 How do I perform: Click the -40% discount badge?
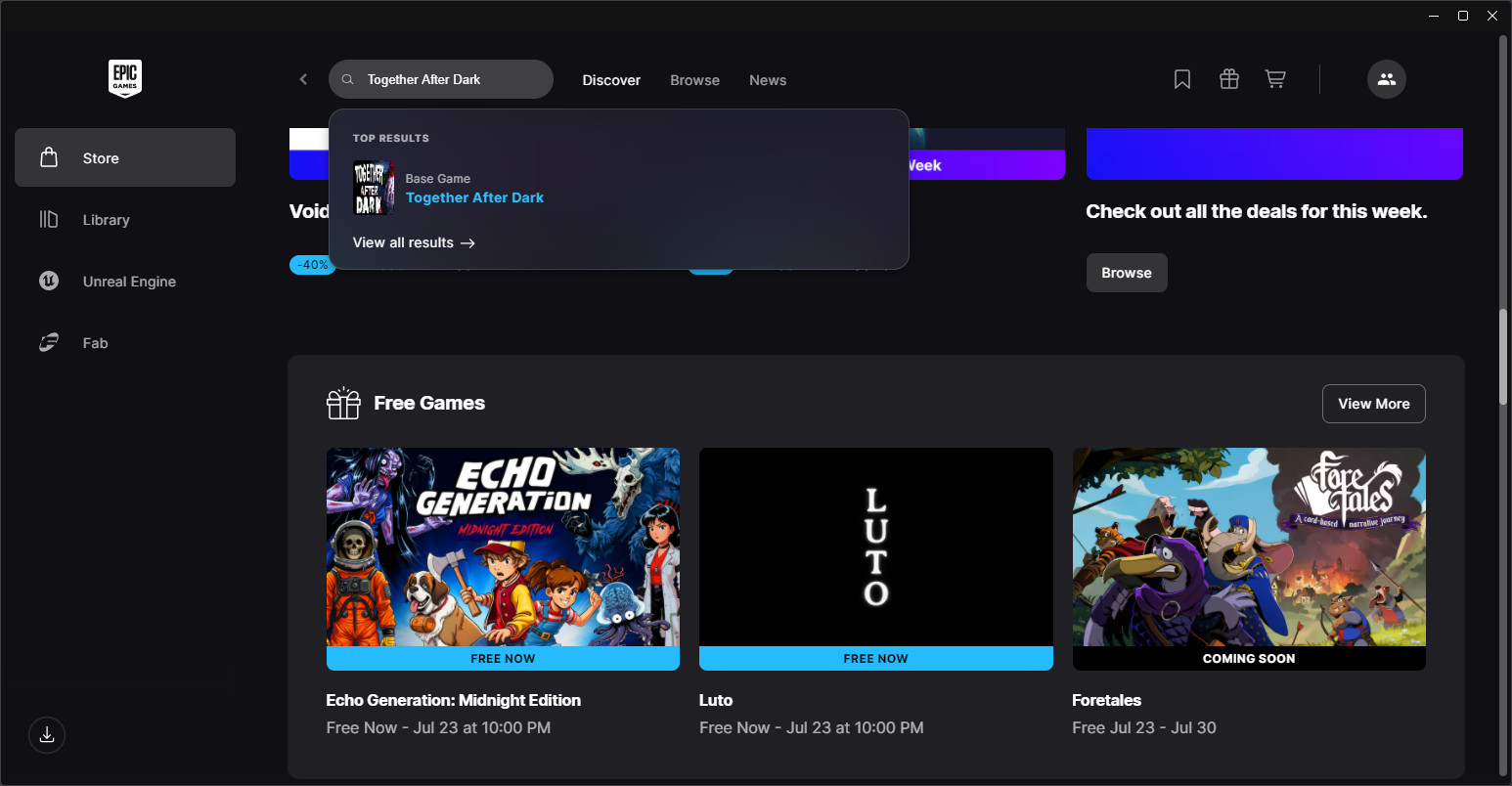tap(311, 265)
